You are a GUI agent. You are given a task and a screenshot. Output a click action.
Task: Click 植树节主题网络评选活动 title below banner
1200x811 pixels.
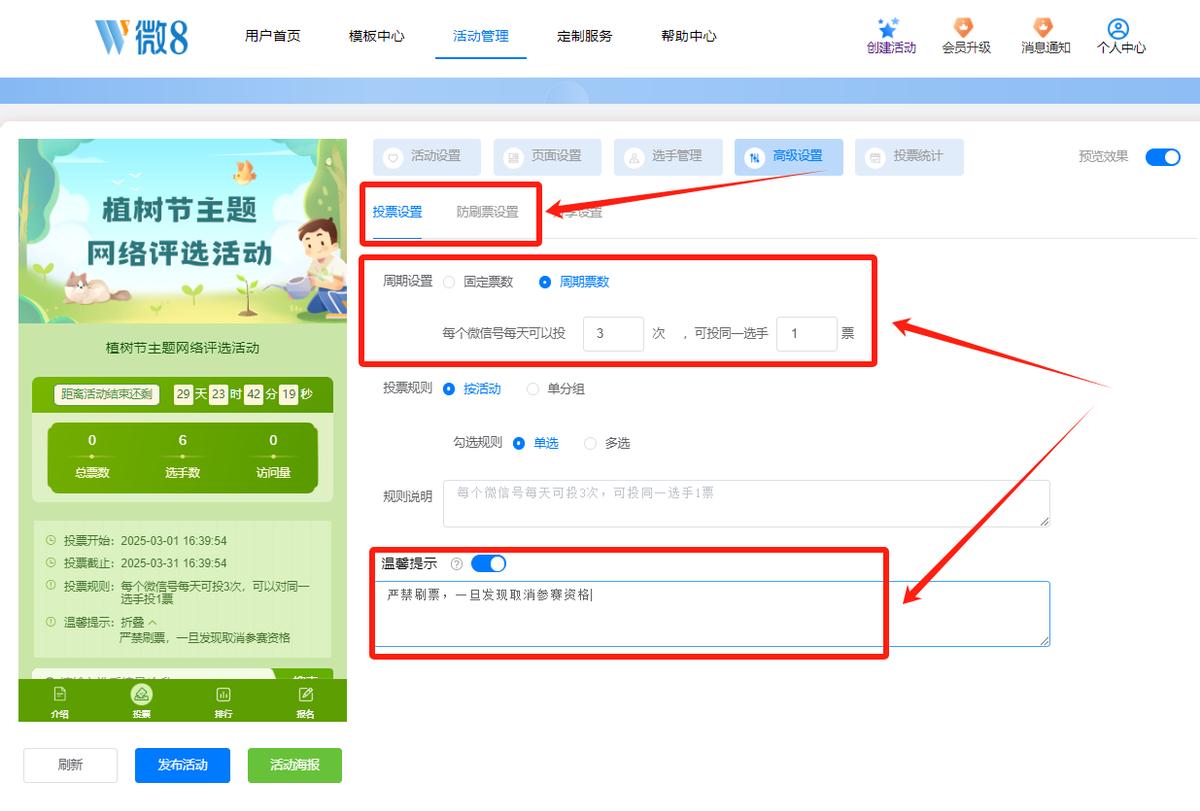tap(182, 348)
